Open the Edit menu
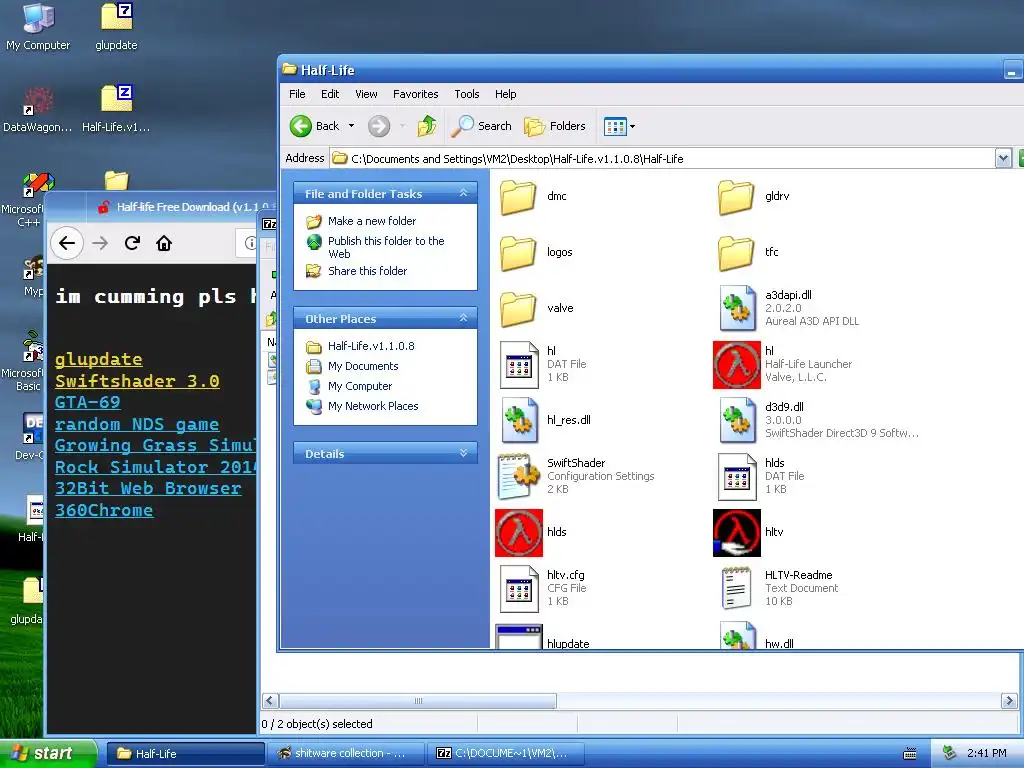This screenshot has width=1024, height=768. click(x=330, y=94)
